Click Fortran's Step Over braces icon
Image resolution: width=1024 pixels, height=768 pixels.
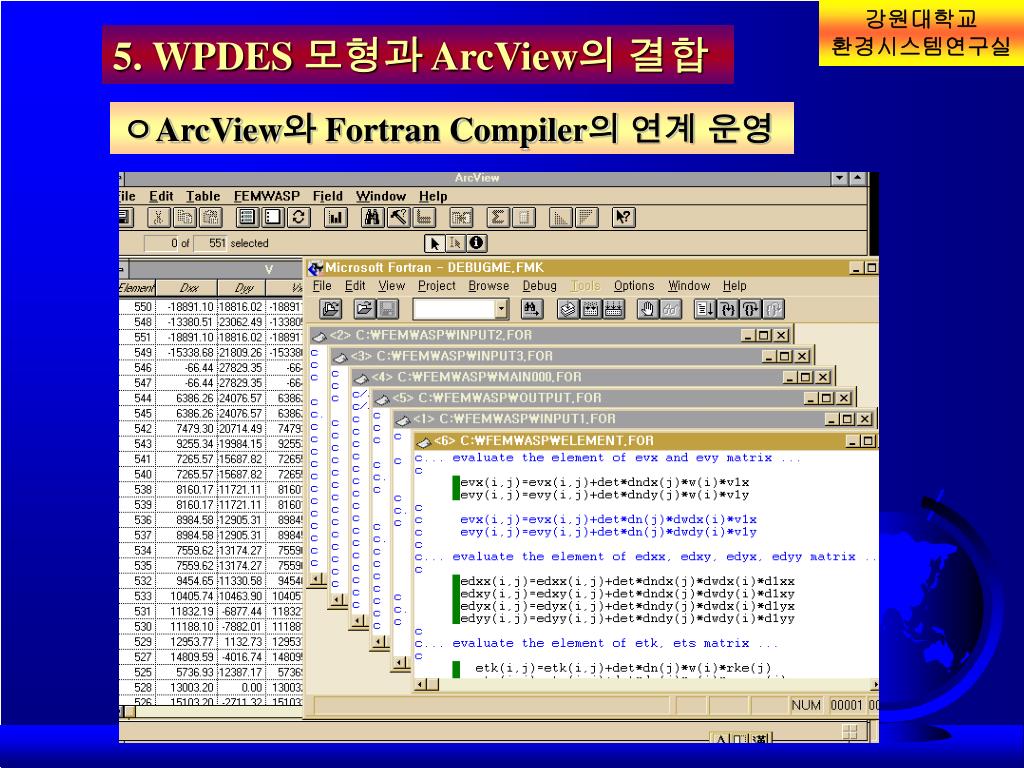click(x=750, y=309)
